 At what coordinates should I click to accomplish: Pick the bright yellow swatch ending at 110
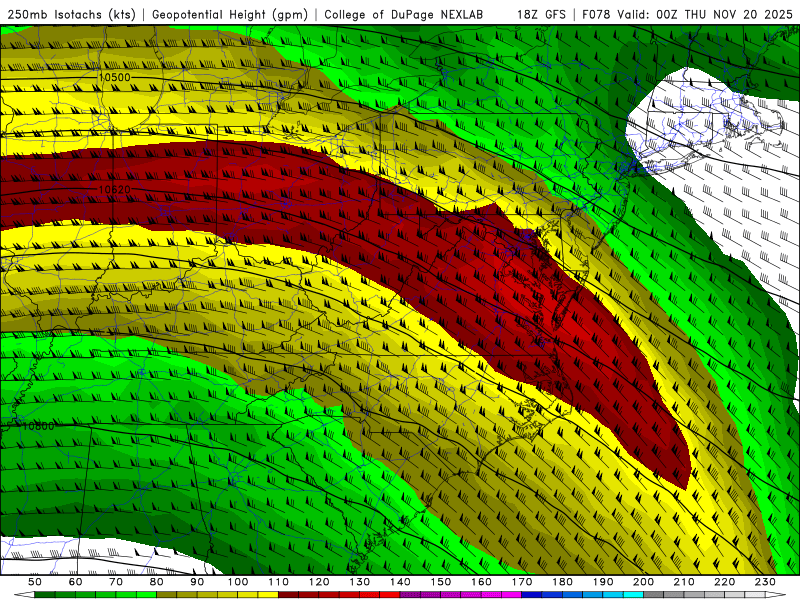point(268,594)
